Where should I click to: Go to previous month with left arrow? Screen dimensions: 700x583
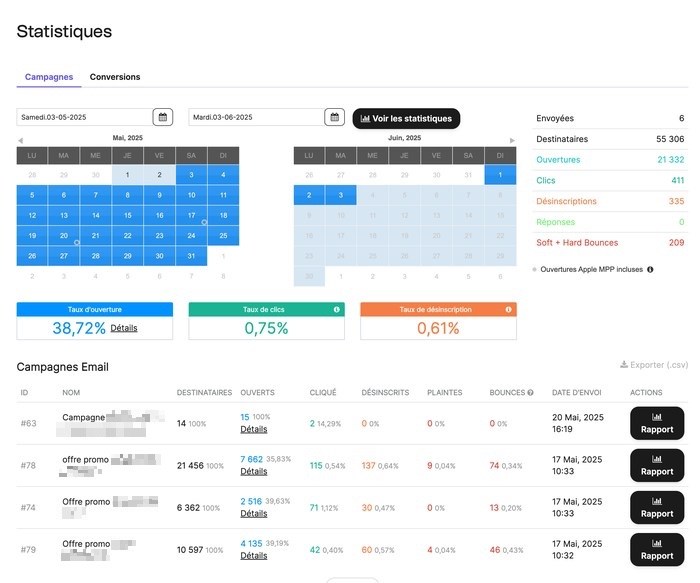21,141
